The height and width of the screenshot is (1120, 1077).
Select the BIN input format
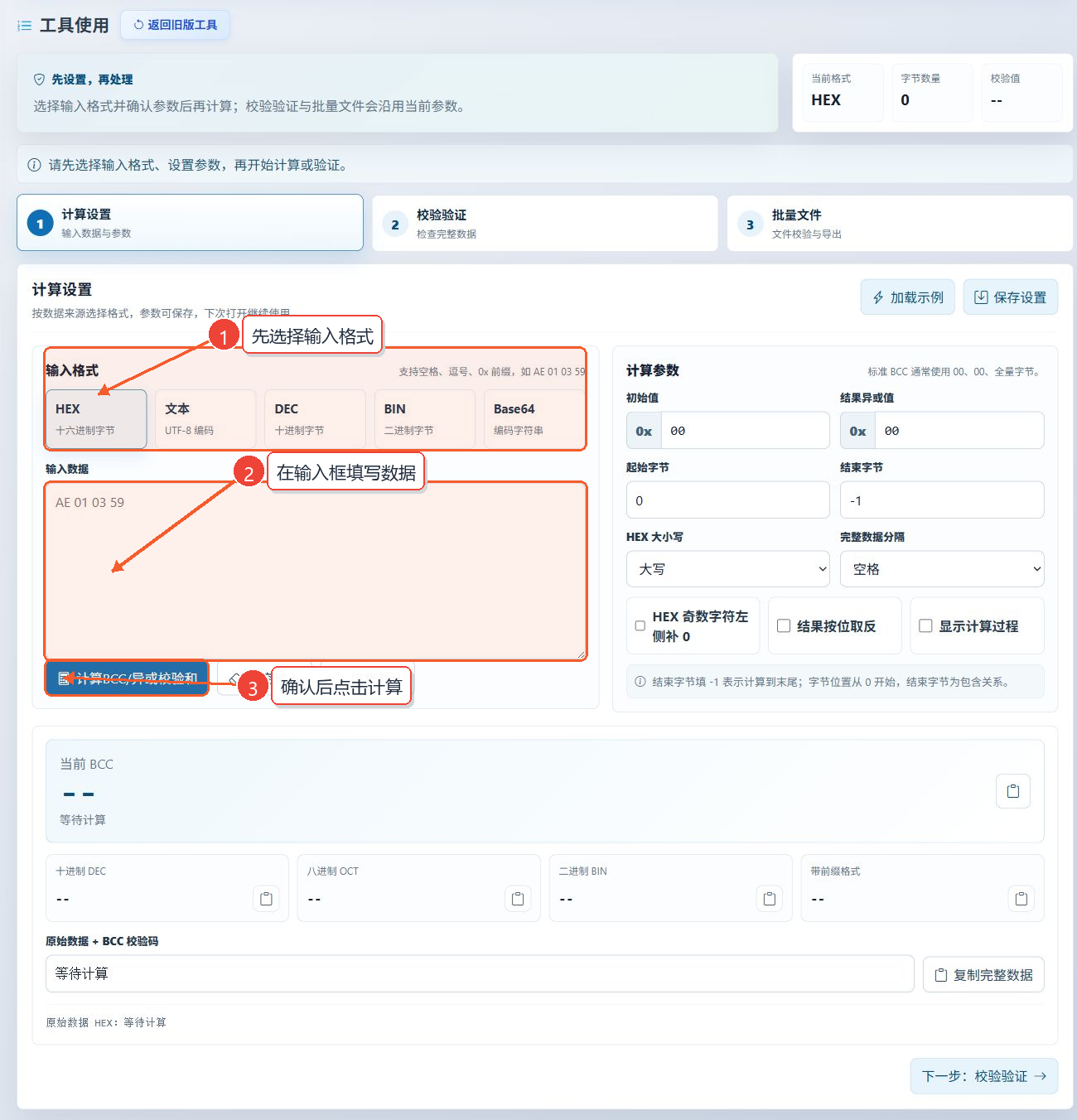tap(424, 419)
